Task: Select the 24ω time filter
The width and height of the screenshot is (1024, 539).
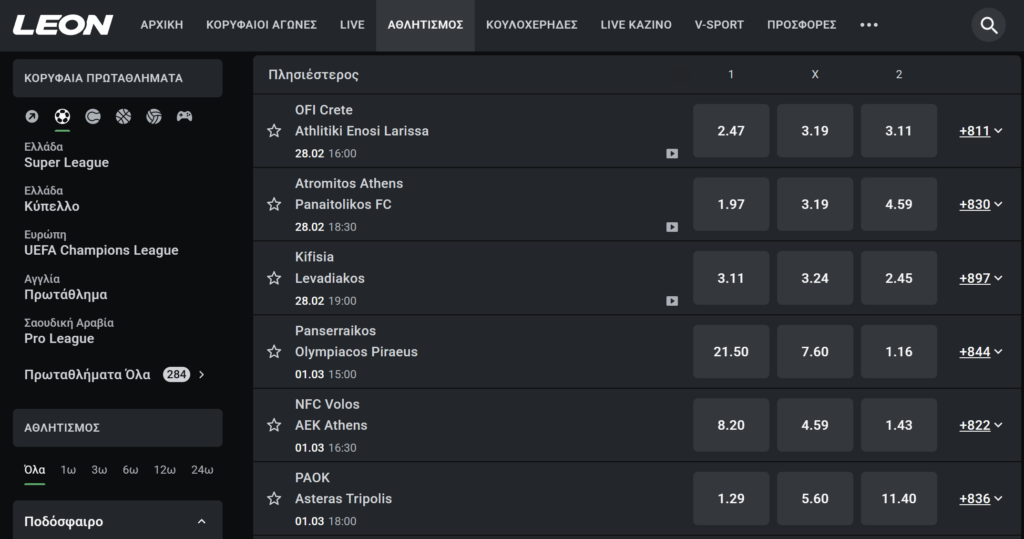Action: [x=201, y=470]
